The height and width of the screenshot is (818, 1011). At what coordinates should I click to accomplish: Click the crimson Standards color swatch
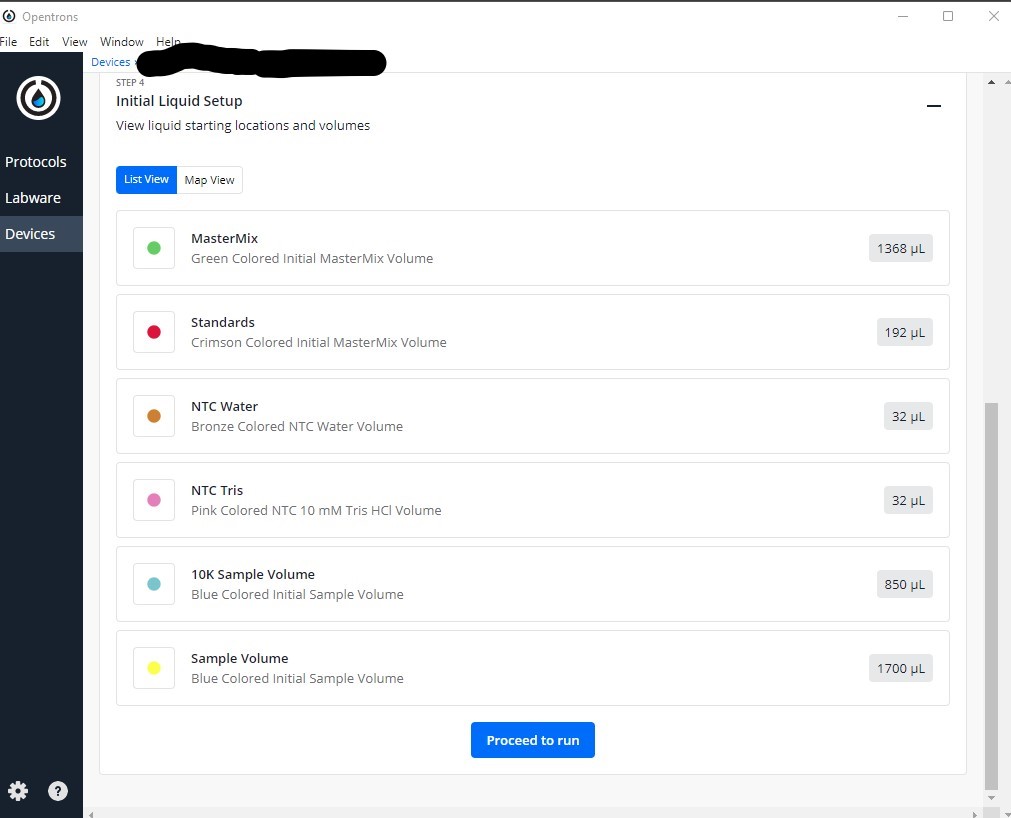pos(153,332)
